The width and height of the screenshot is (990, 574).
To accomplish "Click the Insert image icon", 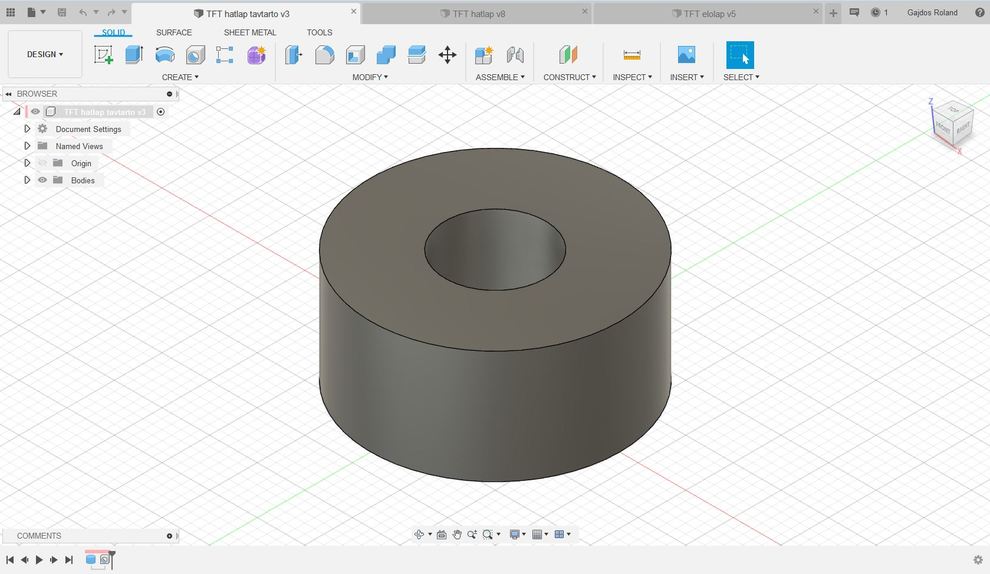I will (x=686, y=55).
